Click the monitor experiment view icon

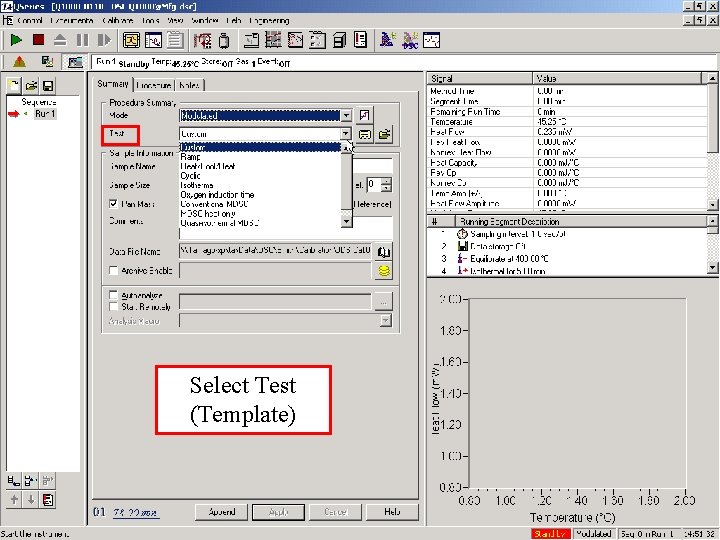75,62
